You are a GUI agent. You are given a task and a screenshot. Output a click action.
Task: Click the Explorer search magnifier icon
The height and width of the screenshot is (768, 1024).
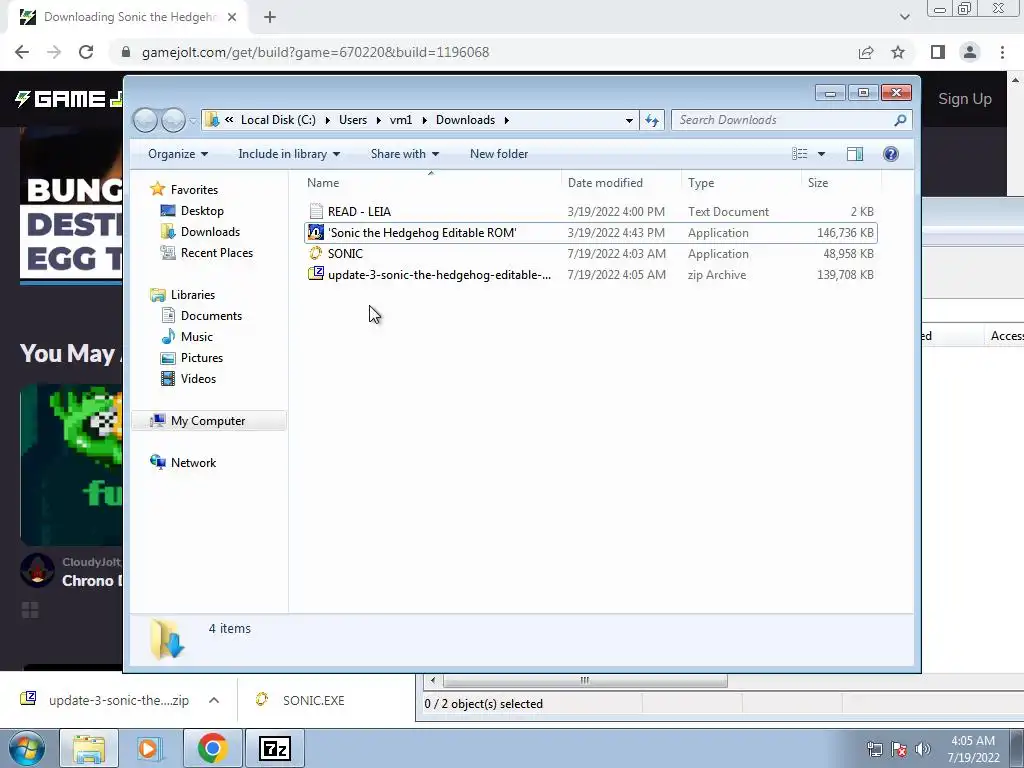900,120
